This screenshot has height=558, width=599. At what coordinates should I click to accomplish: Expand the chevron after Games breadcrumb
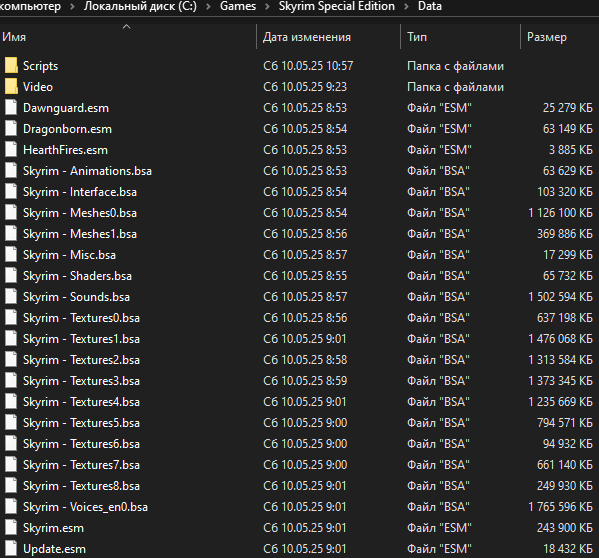point(267,6)
